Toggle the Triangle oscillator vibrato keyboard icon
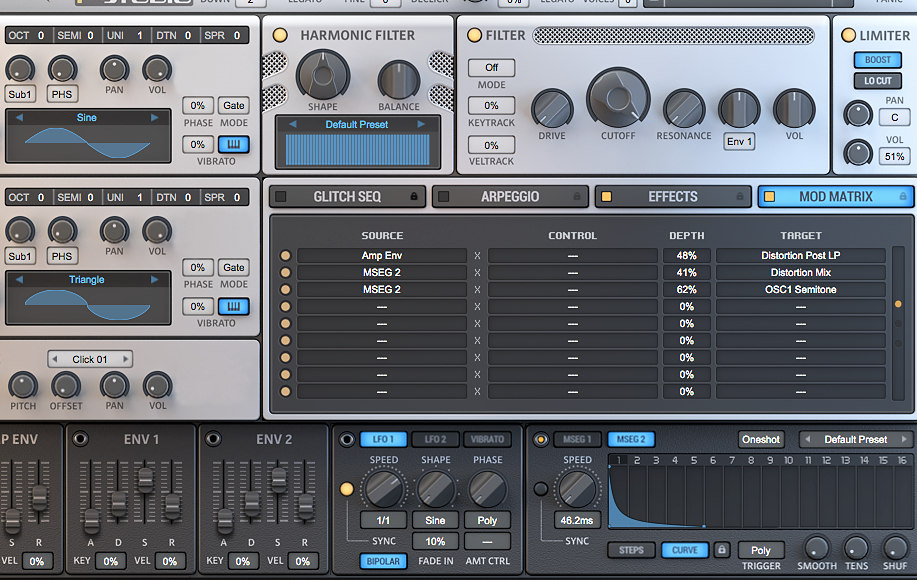The height and width of the screenshot is (580, 917). (233, 306)
